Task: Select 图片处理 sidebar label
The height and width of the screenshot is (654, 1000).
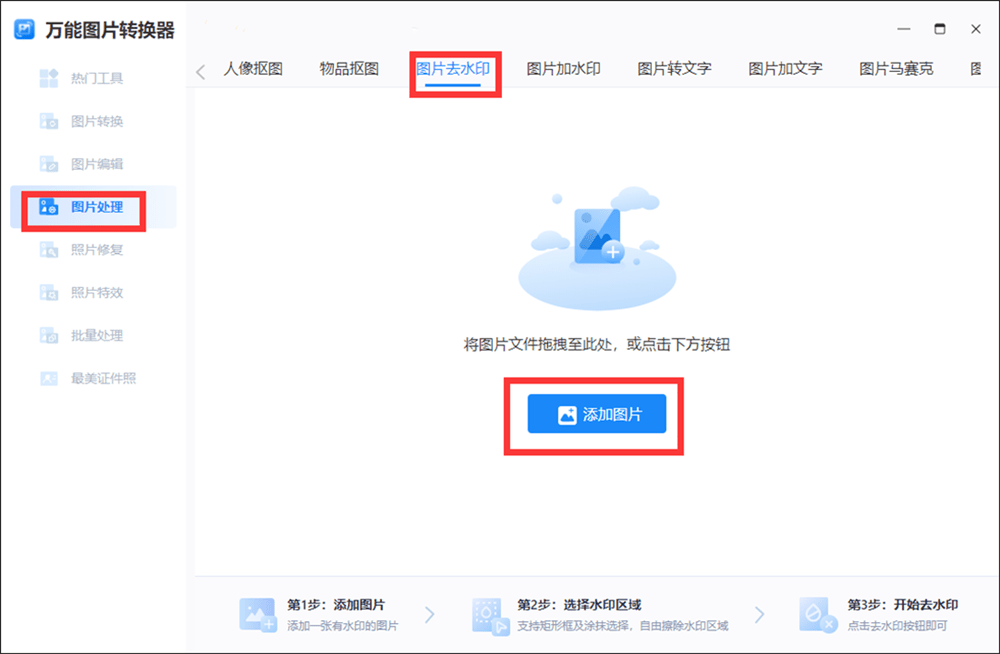Action: click(97, 207)
